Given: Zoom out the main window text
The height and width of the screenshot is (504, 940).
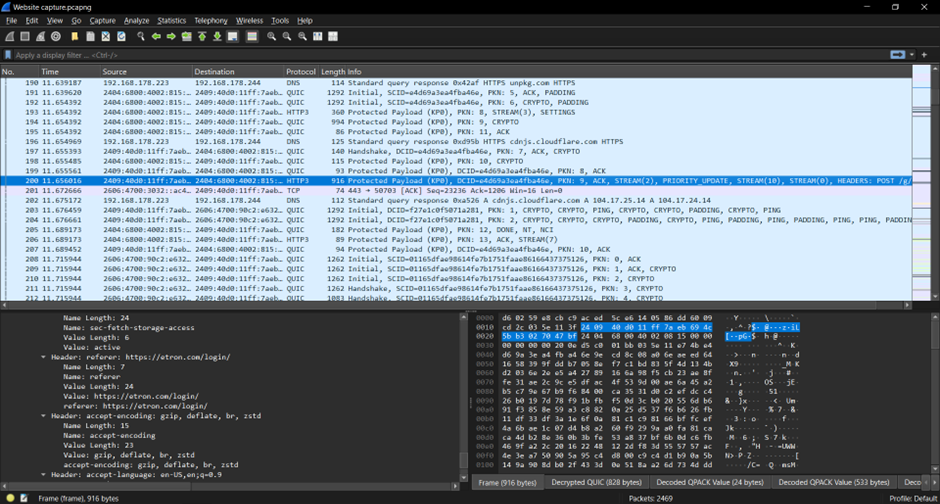Looking at the screenshot, I should [x=287, y=37].
